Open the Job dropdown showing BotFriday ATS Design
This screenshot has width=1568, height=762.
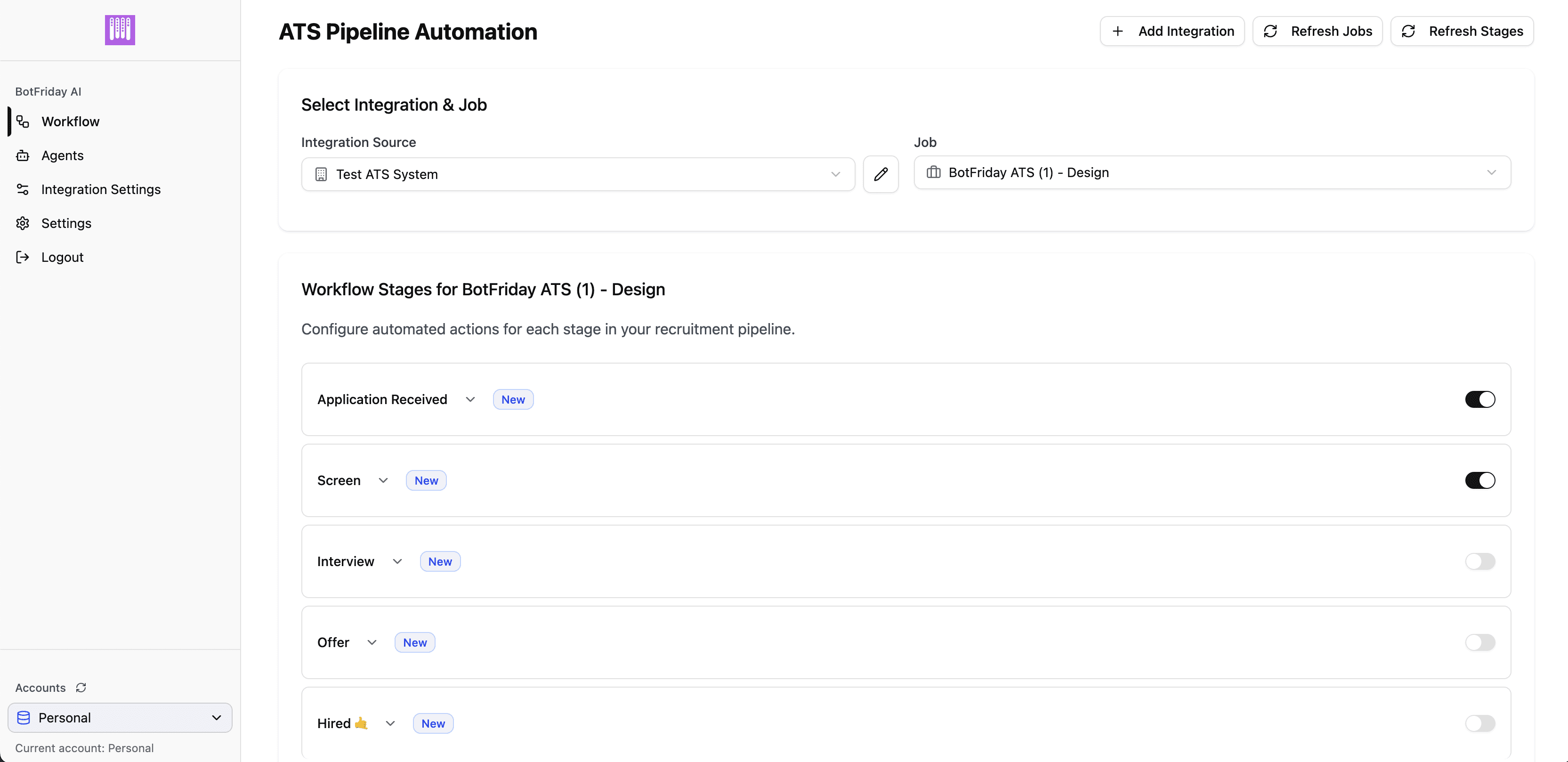pos(1212,172)
